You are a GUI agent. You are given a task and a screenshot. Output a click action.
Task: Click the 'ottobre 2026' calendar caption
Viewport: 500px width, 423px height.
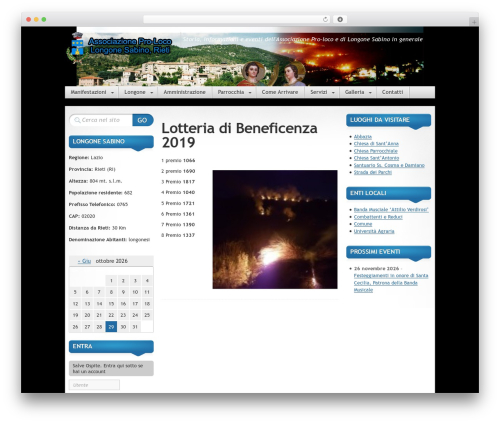coord(112,261)
